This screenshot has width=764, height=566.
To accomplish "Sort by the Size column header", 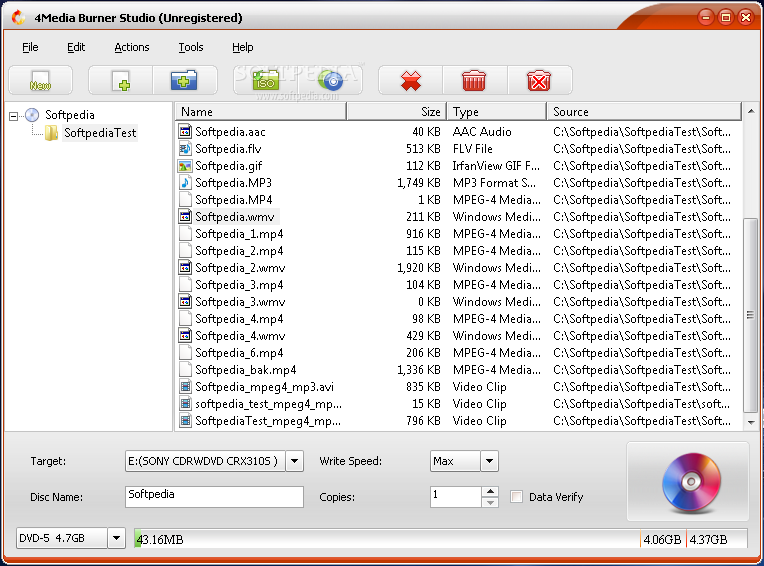I will (397, 112).
